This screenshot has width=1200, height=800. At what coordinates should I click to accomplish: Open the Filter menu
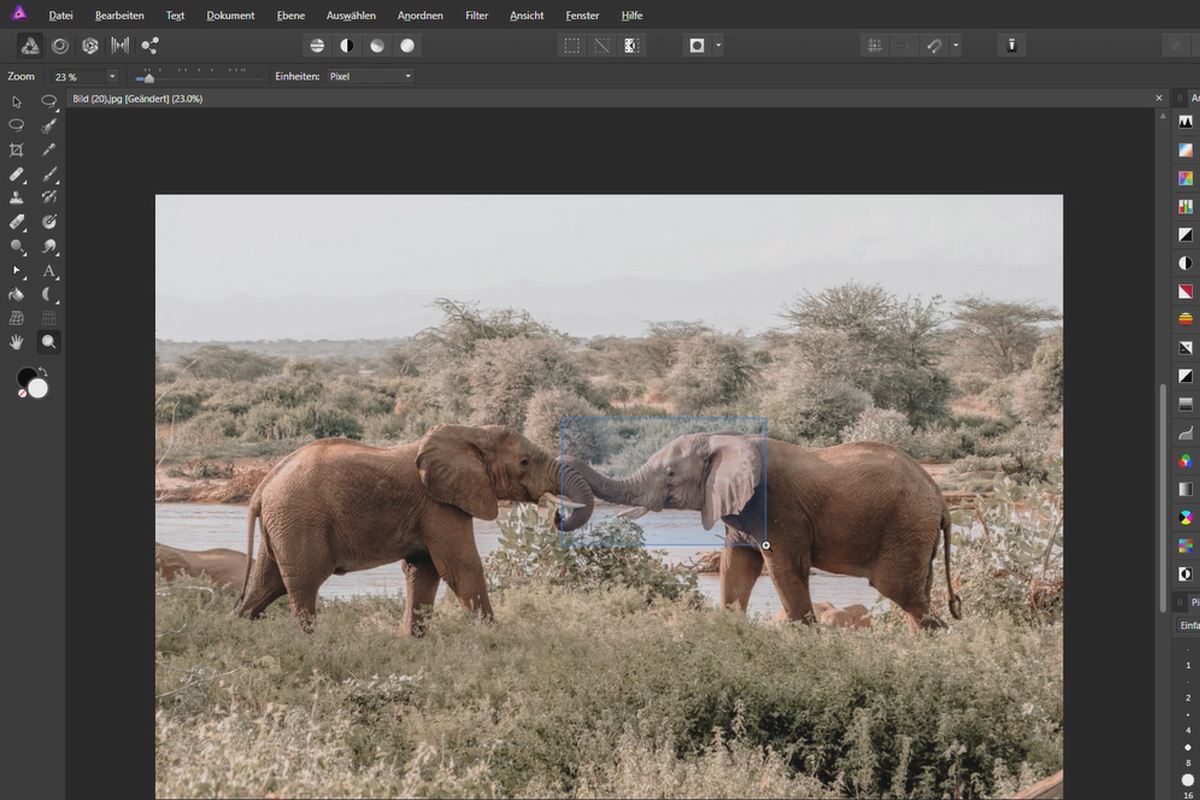477,15
